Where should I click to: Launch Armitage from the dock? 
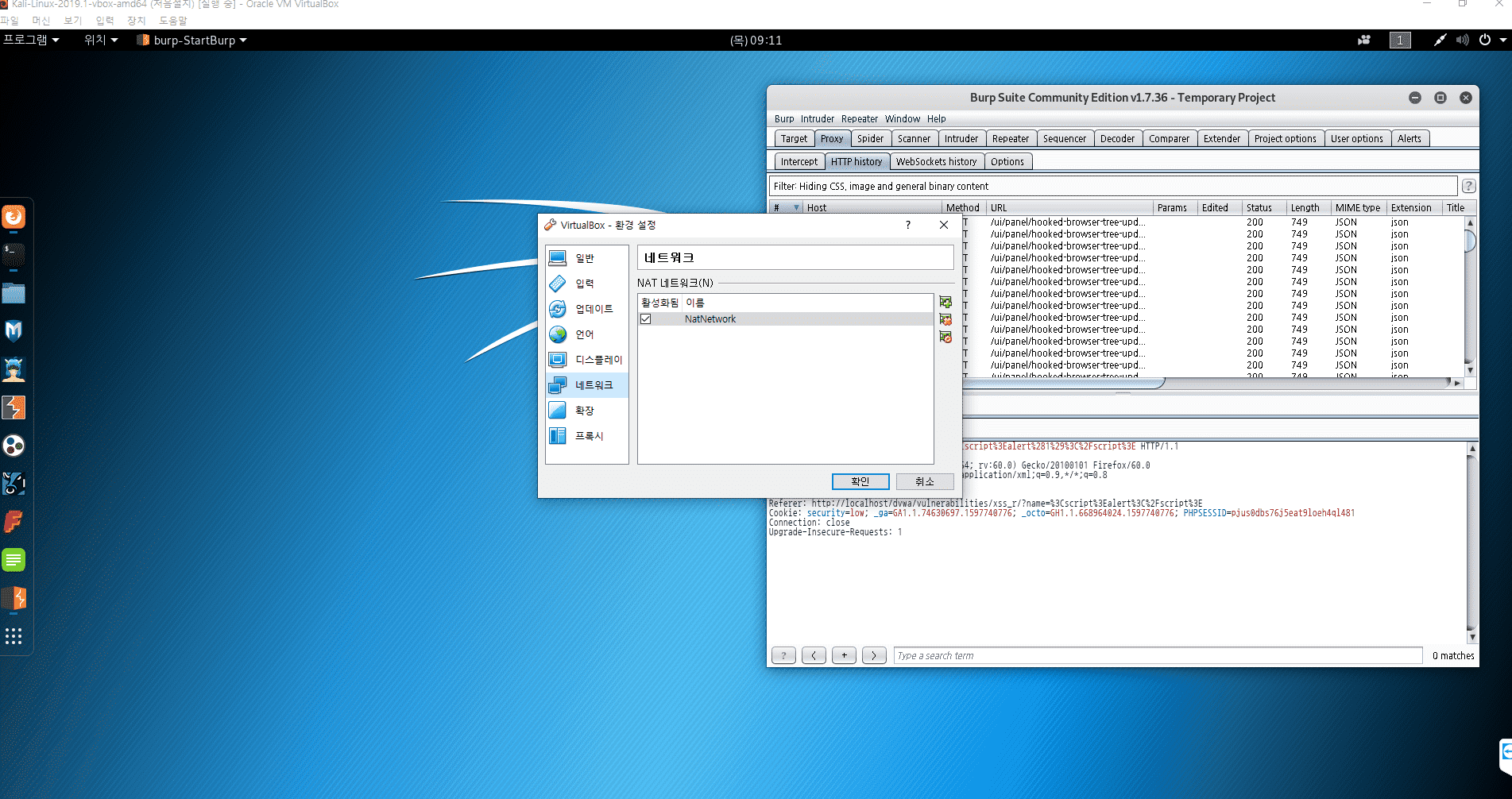click(x=14, y=369)
